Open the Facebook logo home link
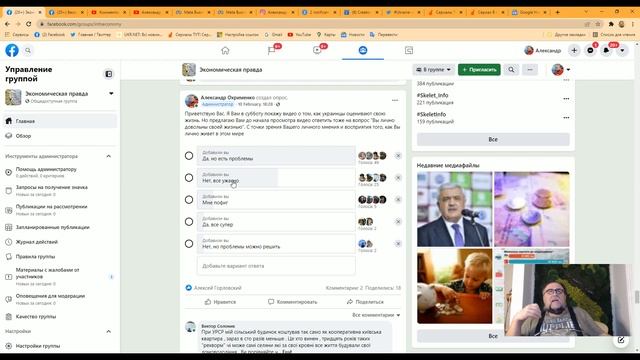 (x=12, y=50)
